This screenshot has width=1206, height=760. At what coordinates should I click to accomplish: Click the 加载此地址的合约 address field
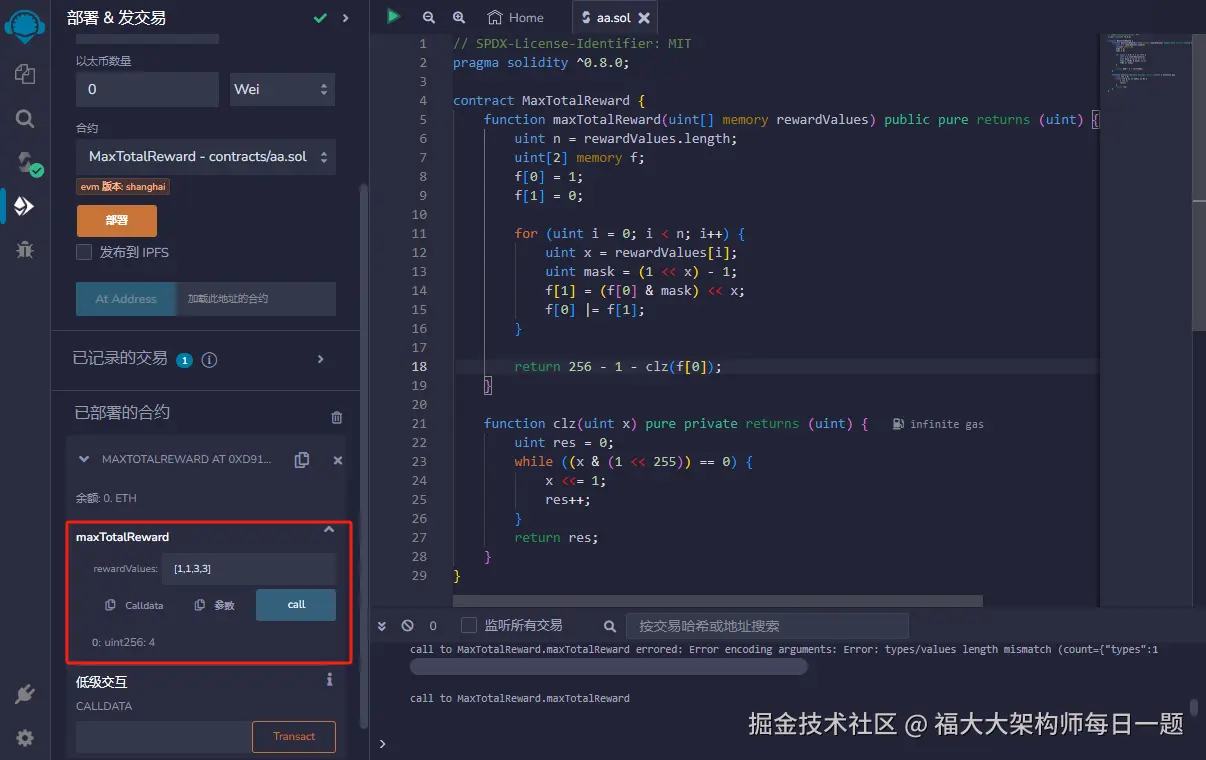tap(256, 299)
